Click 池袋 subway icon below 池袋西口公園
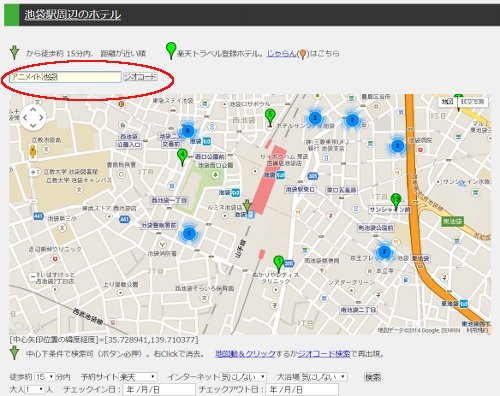This screenshot has width=500, height=396. (236, 192)
